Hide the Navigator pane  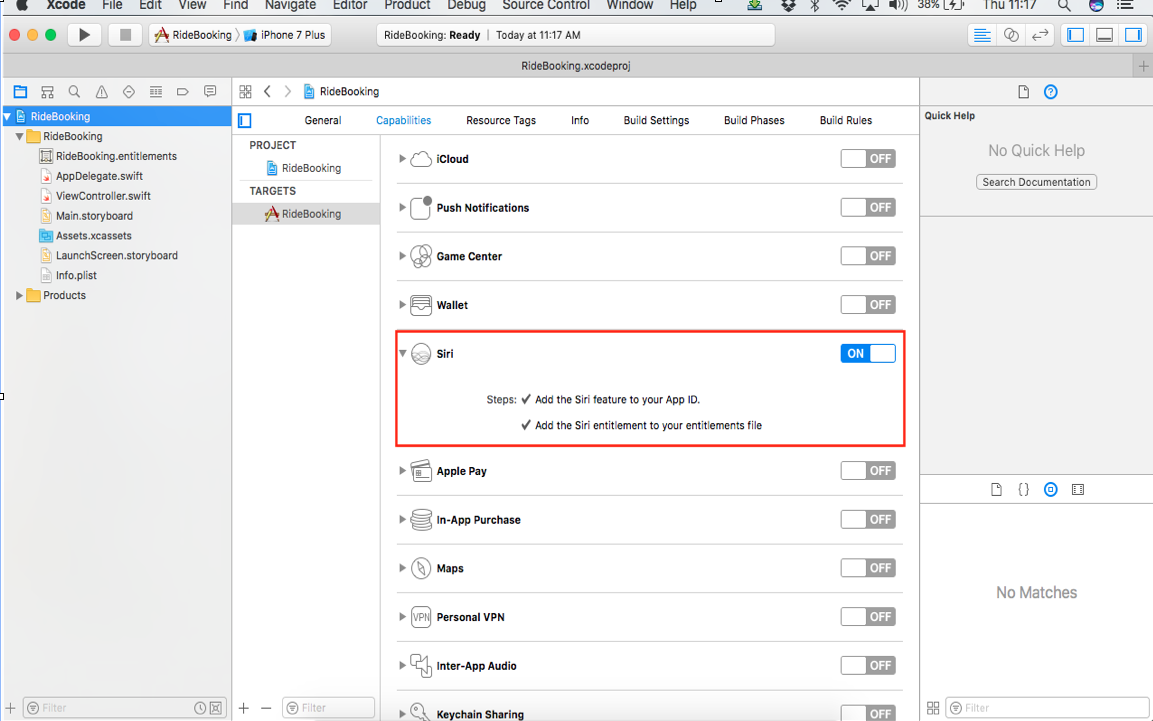pyautogui.click(x=1076, y=35)
